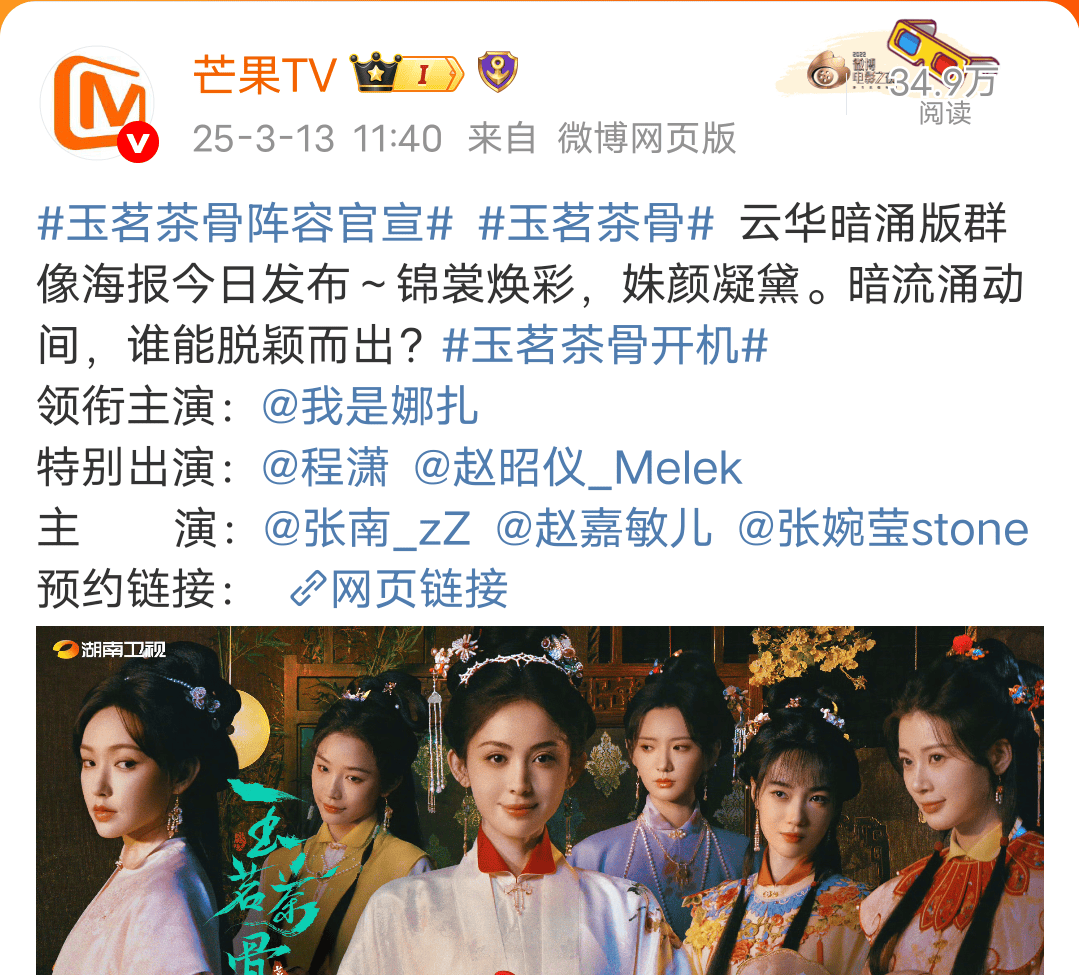Click the 34.9万 阅读 read count

(x=944, y=96)
